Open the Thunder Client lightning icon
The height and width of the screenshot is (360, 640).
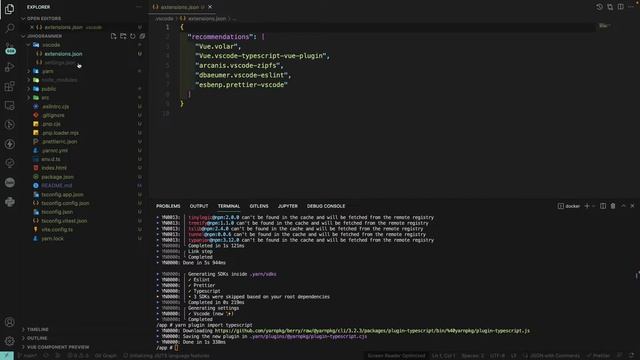(x=10, y=144)
